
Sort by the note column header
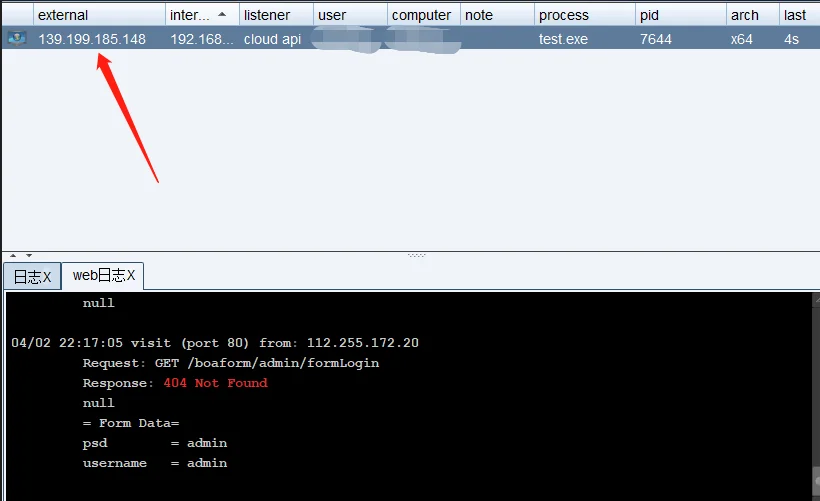point(497,15)
